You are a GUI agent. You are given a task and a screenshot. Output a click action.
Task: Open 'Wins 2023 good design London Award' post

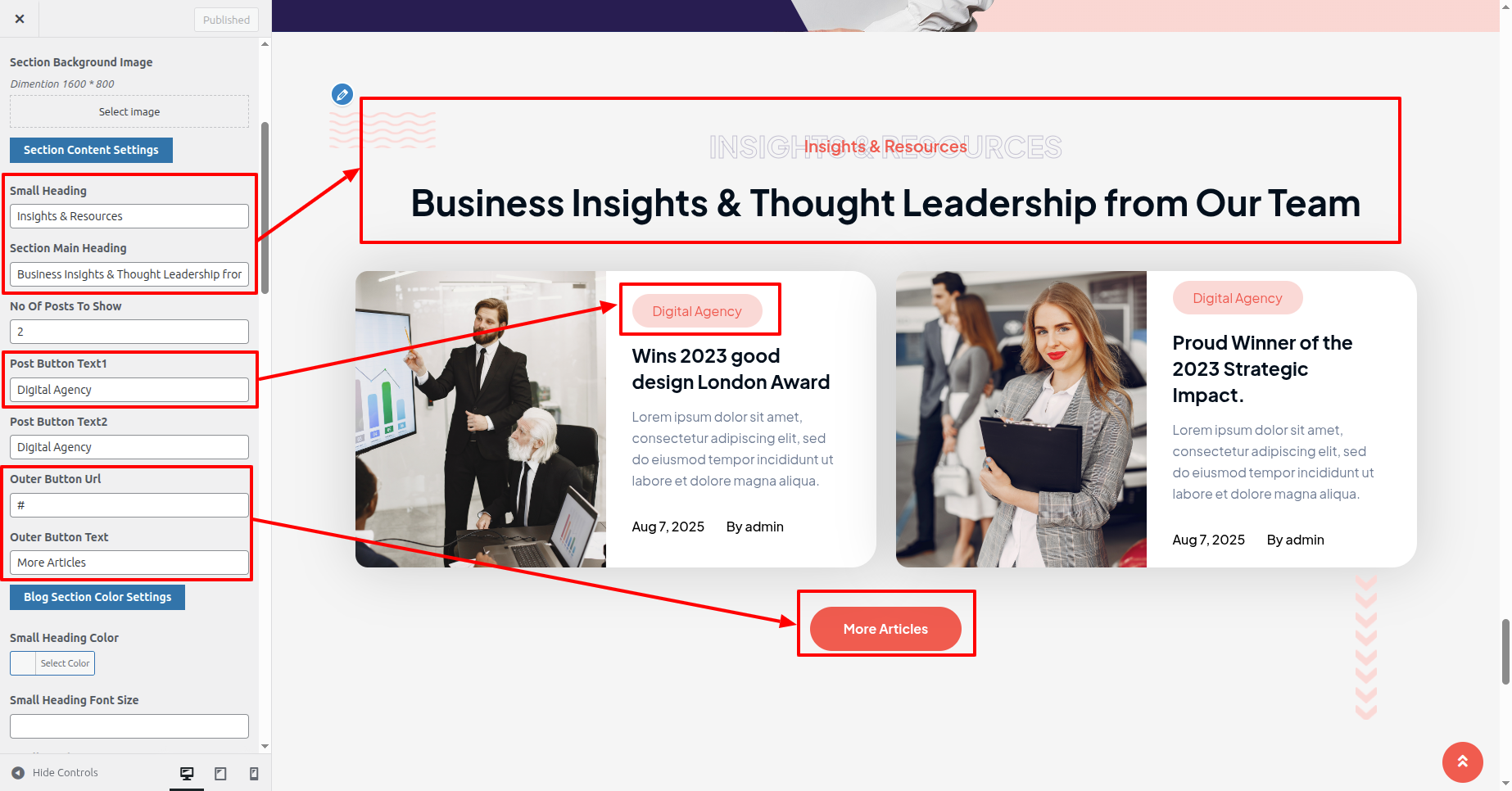pyautogui.click(x=731, y=369)
